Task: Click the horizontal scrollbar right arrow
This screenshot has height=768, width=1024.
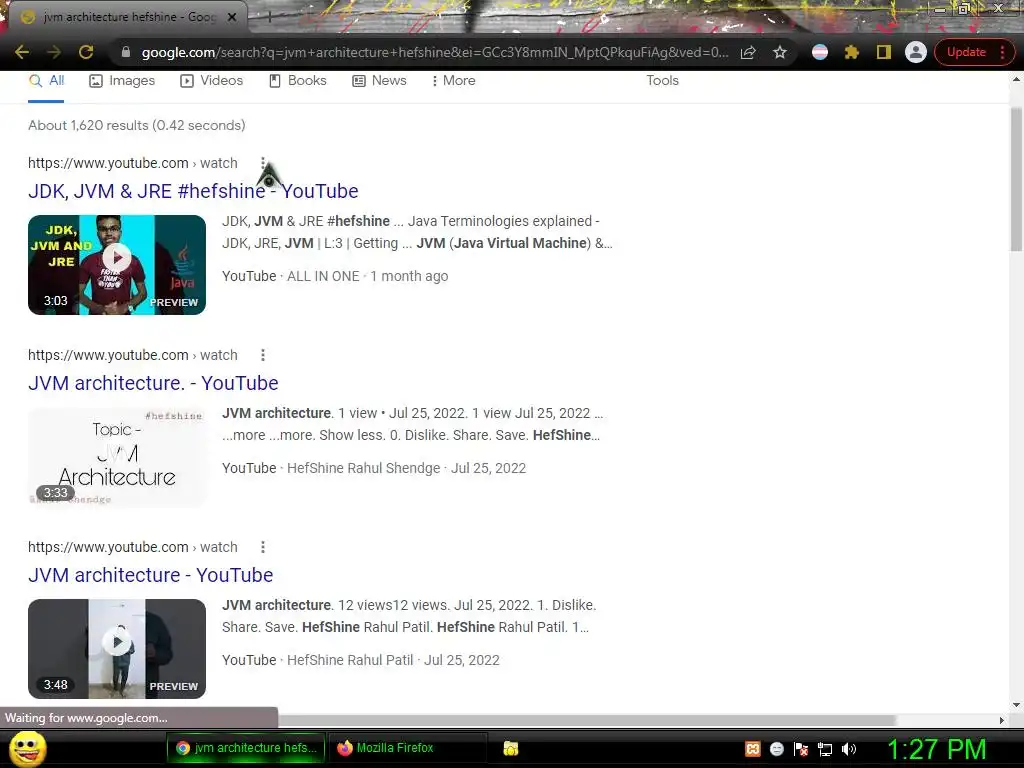Action: (x=1002, y=720)
